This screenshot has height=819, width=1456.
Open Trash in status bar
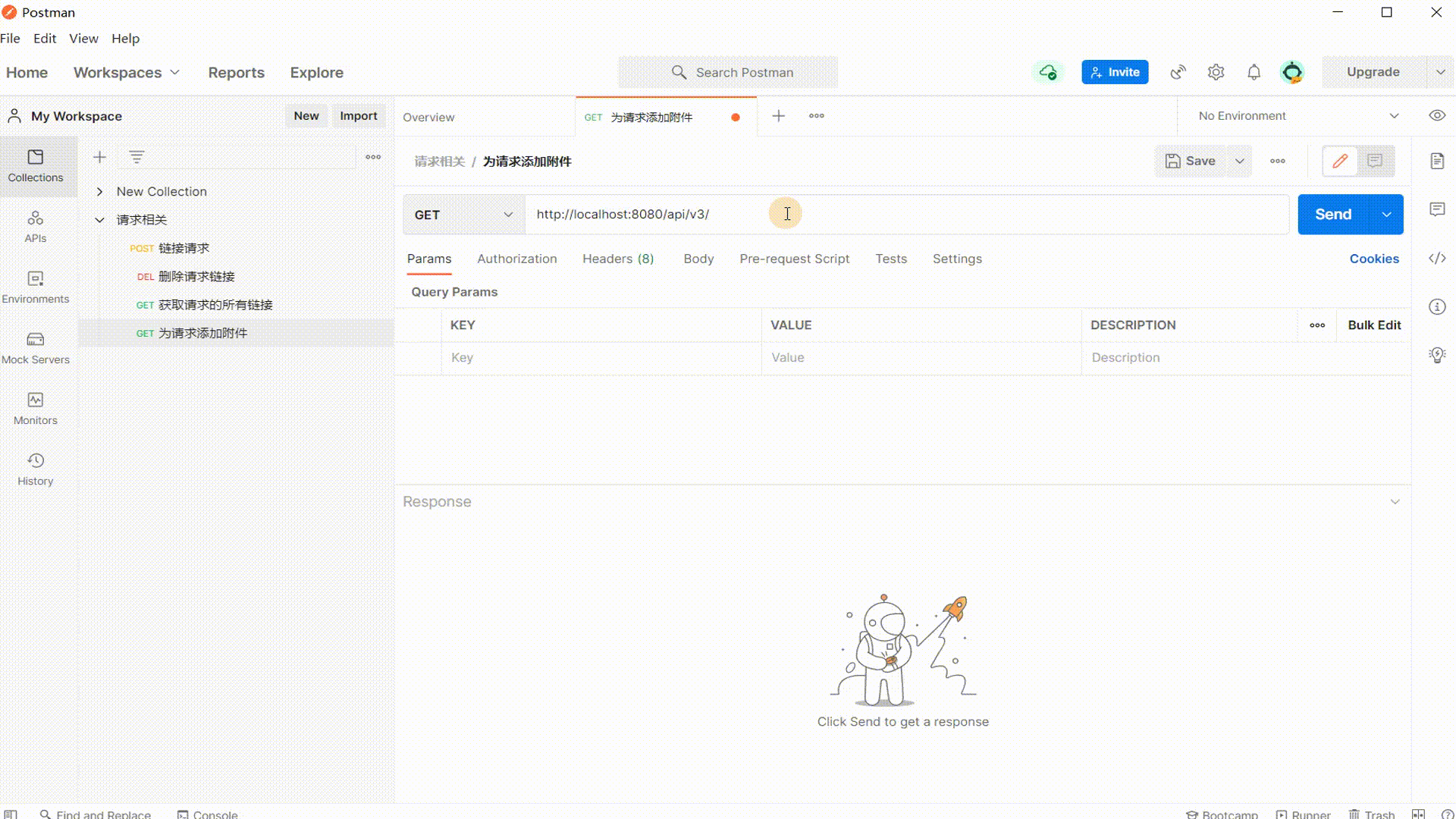1371,814
